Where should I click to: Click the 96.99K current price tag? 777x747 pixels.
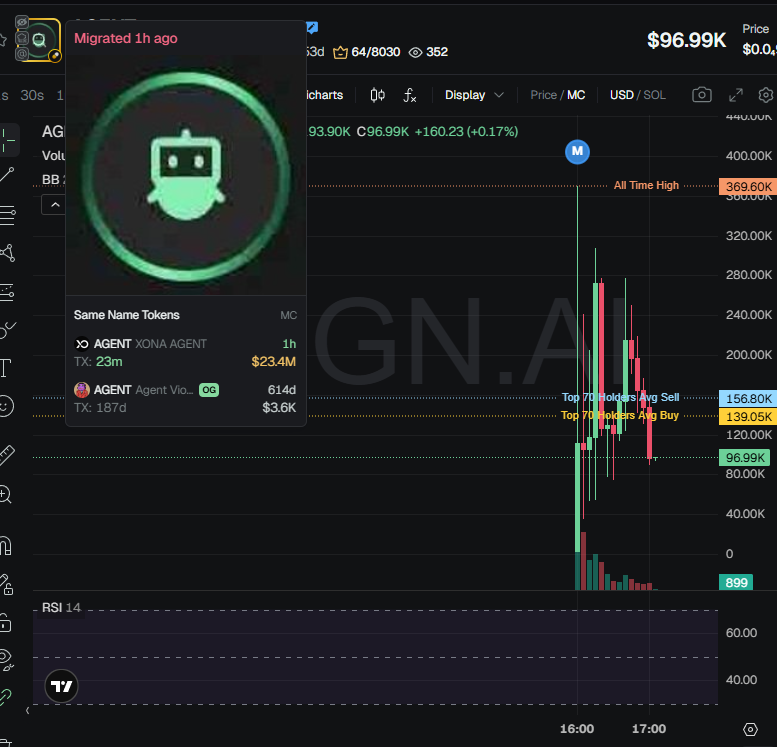click(744, 458)
